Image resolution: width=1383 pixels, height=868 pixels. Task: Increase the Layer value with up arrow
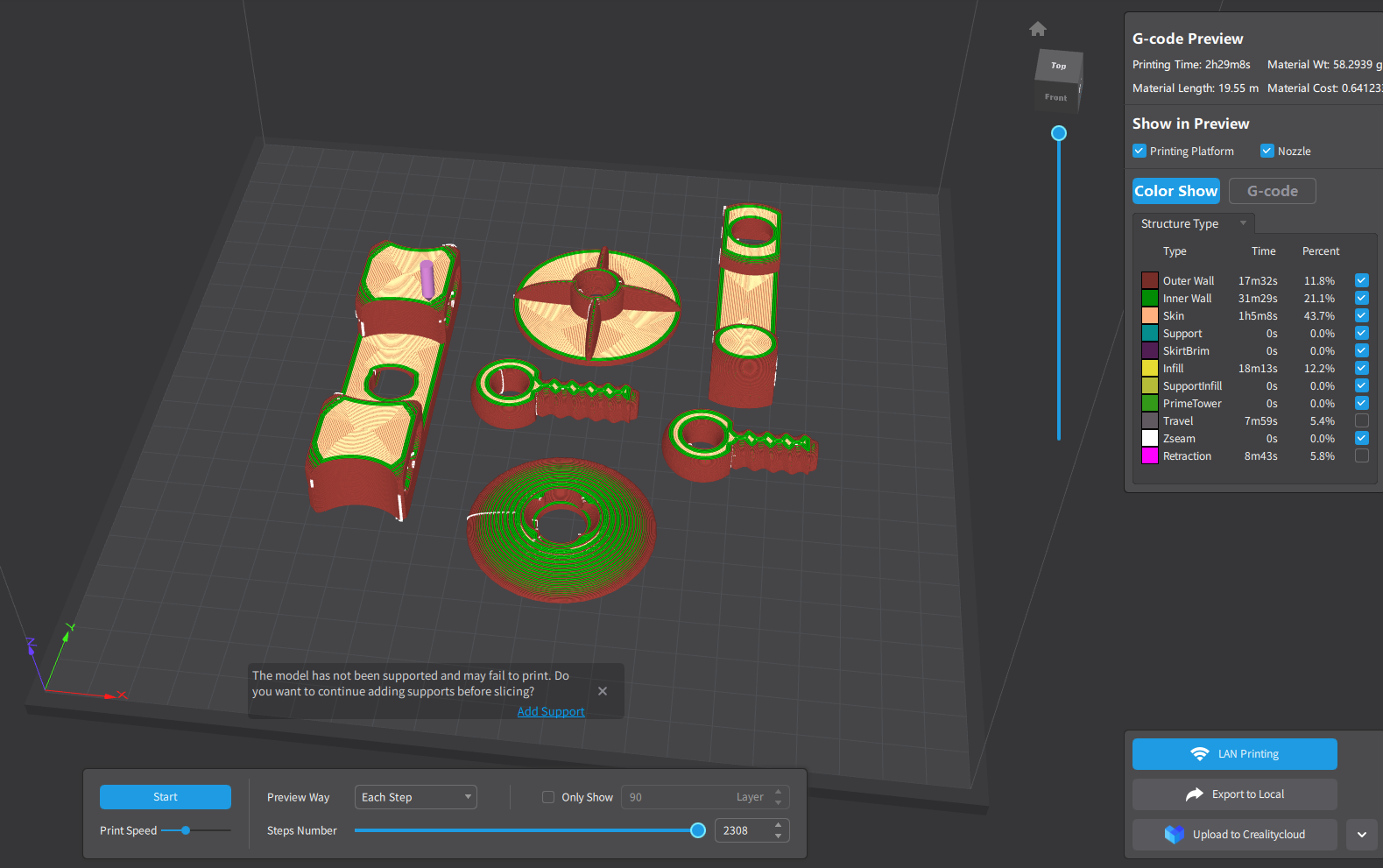(778, 792)
